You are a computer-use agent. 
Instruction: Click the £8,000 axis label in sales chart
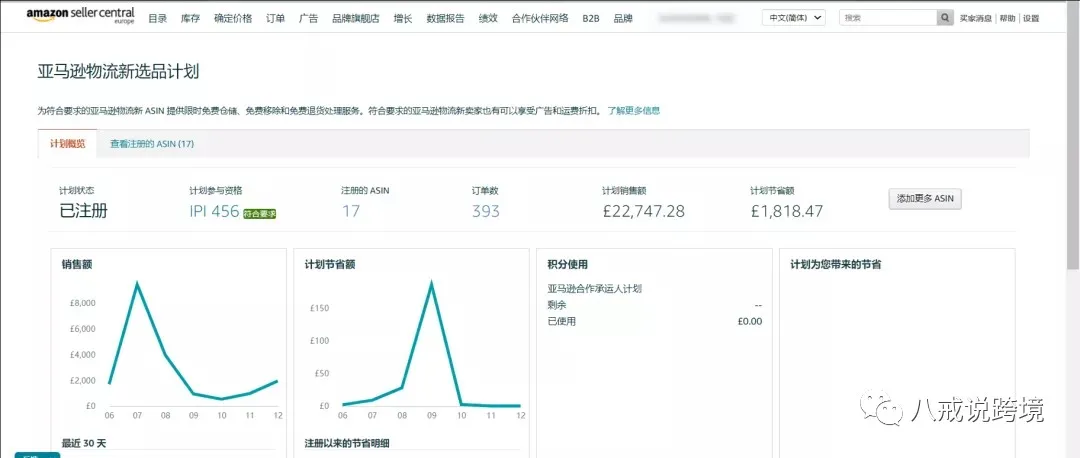tap(83, 303)
